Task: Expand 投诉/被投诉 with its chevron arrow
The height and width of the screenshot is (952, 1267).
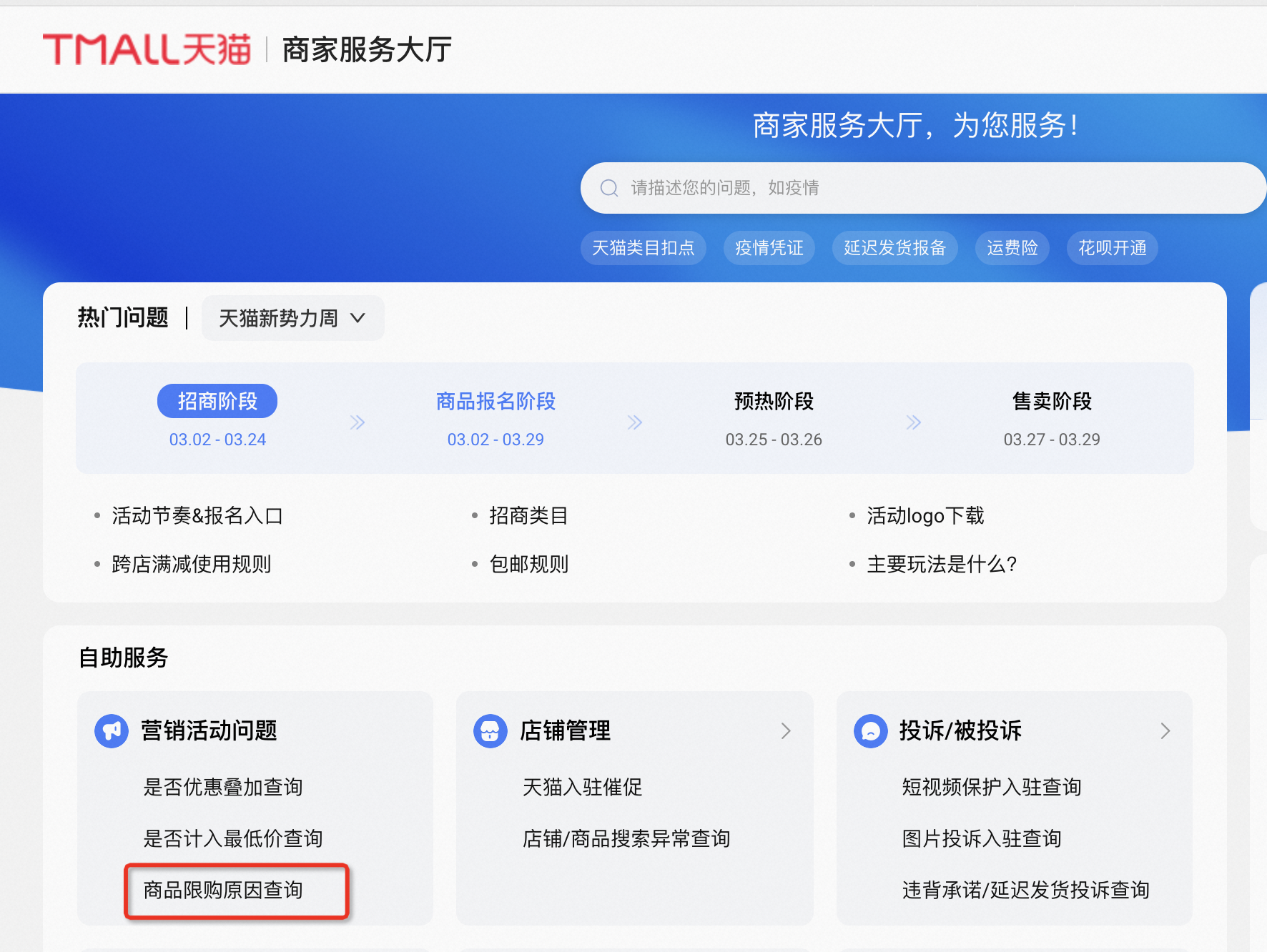Action: pos(1165,730)
